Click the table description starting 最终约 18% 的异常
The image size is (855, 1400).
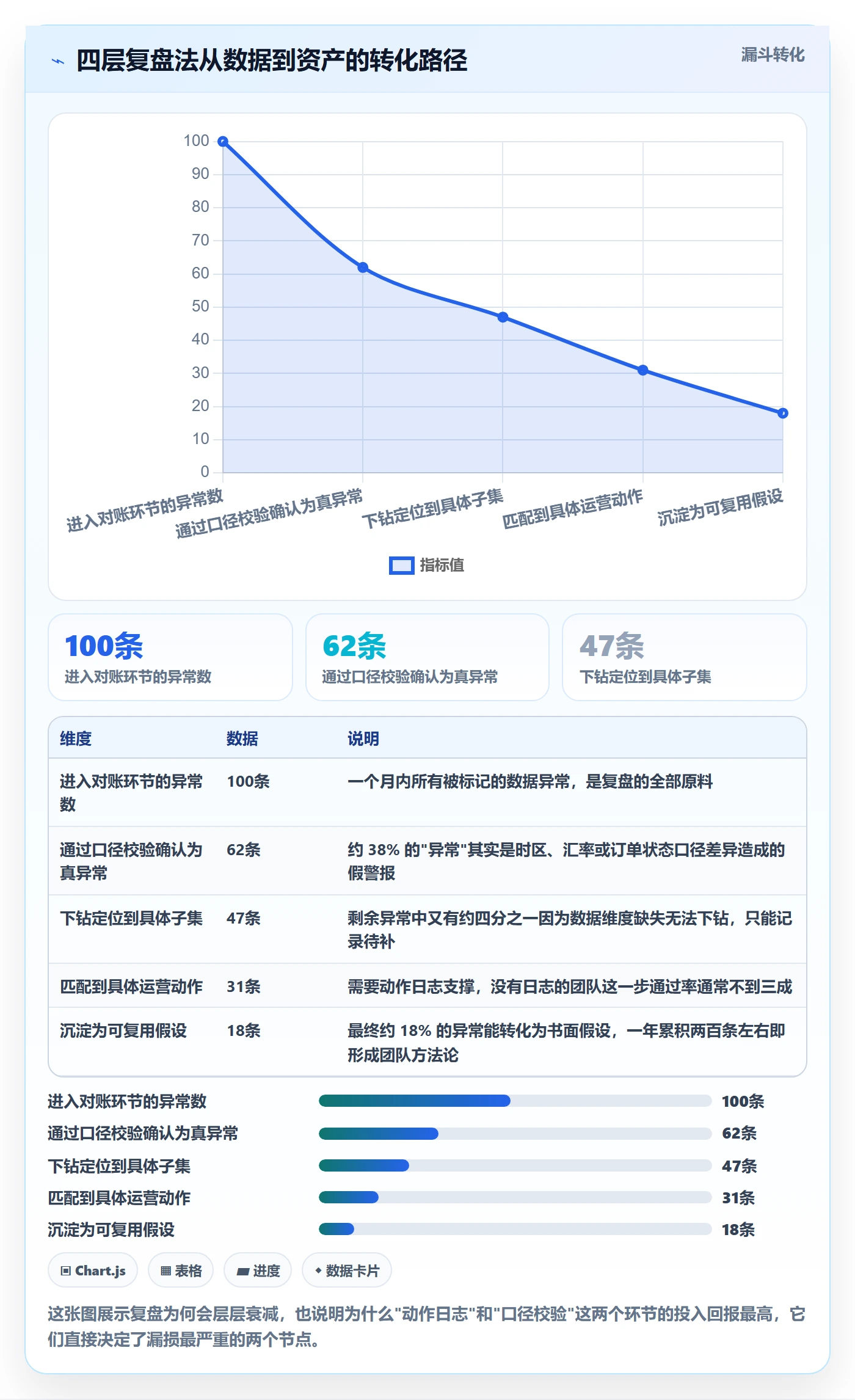(x=566, y=1043)
